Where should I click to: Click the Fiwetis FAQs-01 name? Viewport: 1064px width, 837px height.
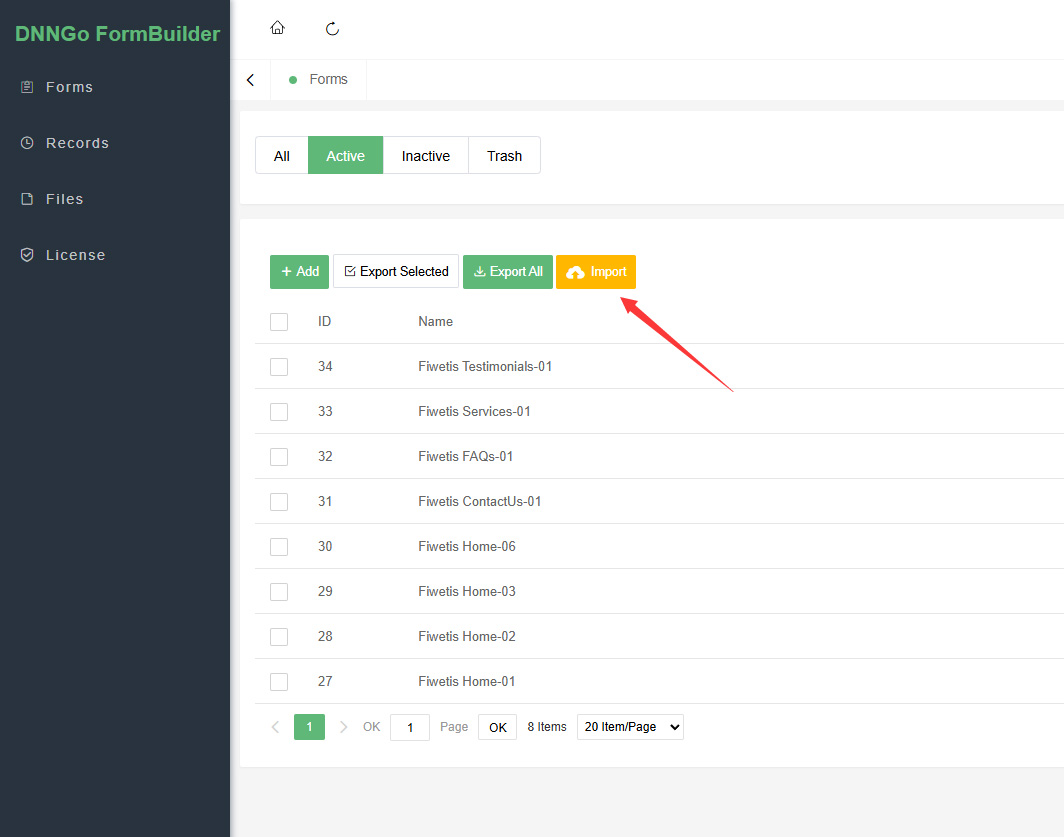click(x=466, y=456)
